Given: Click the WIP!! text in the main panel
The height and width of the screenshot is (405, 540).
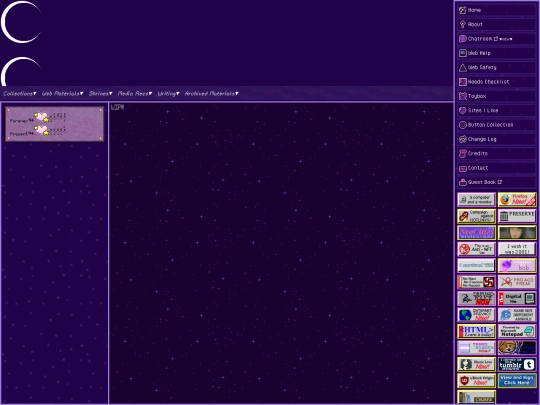Looking at the screenshot, I should tap(117, 107).
